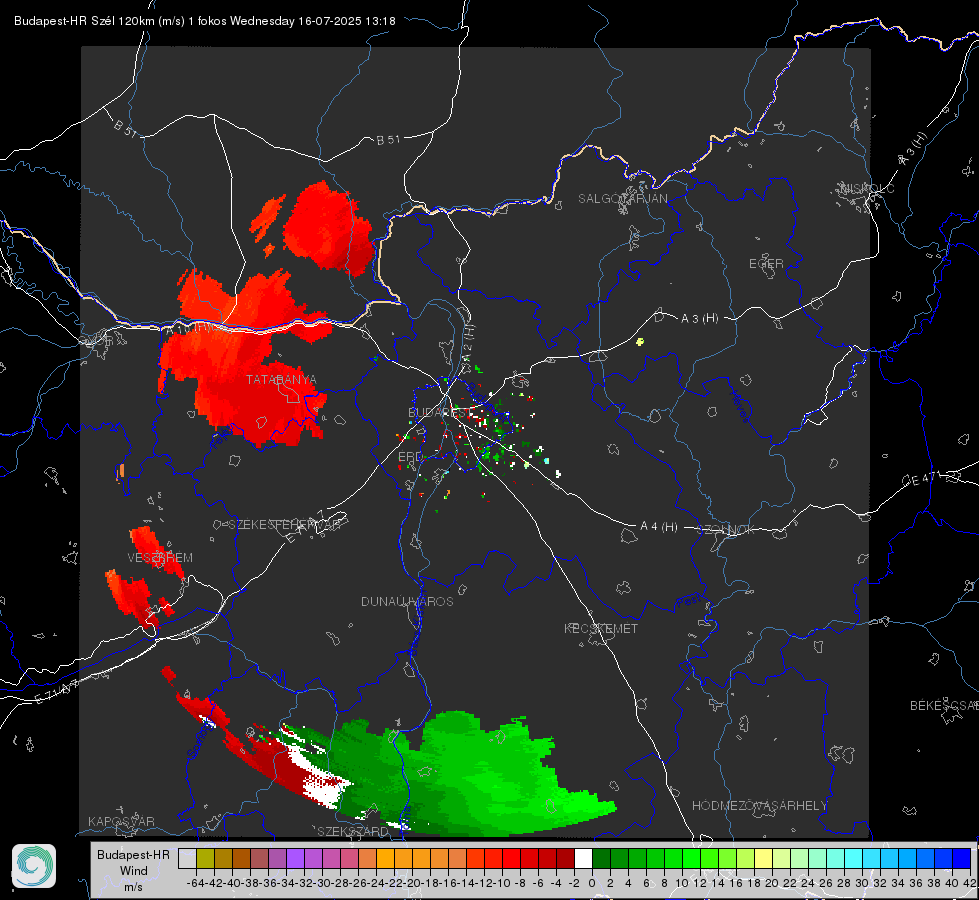Click the SZEKESFEHERVAR city label
The image size is (979, 900).
(x=284, y=525)
